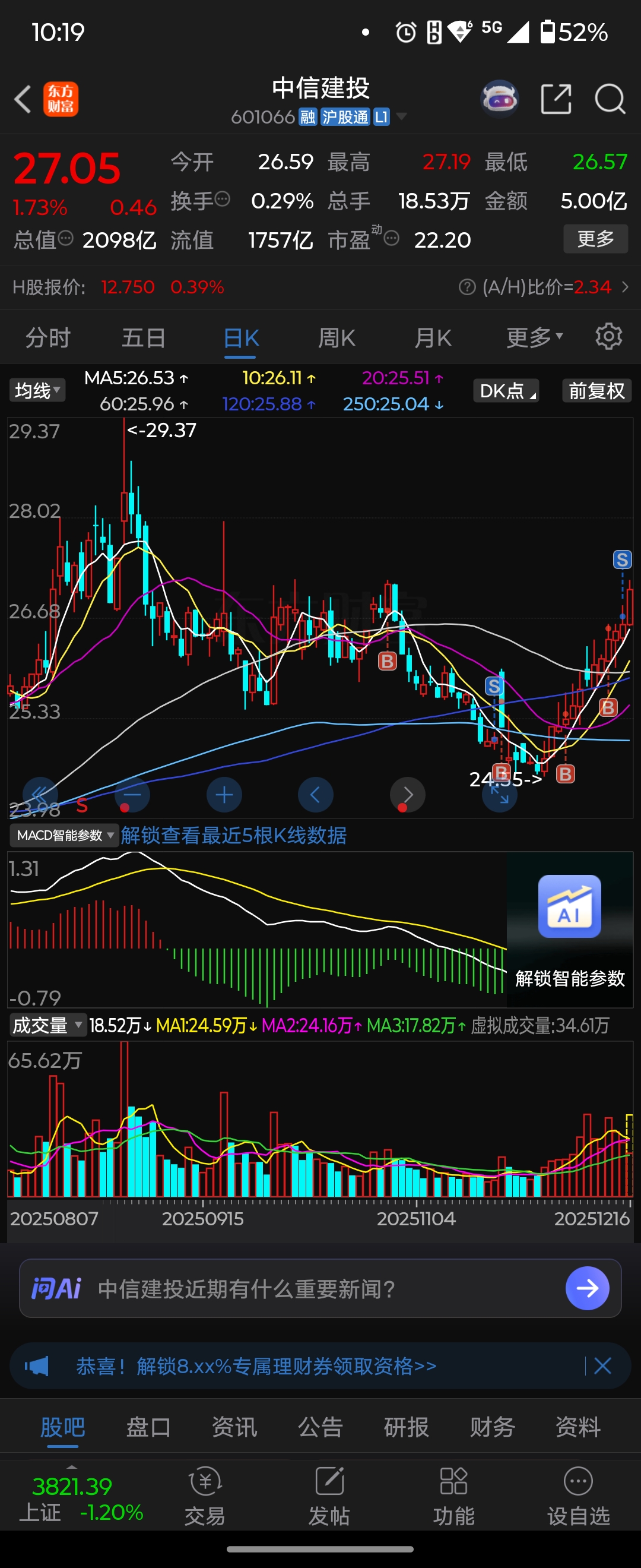Tap the 27.05 current price
Image resolution: width=641 pixels, height=1568 pixels.
pos(67,168)
